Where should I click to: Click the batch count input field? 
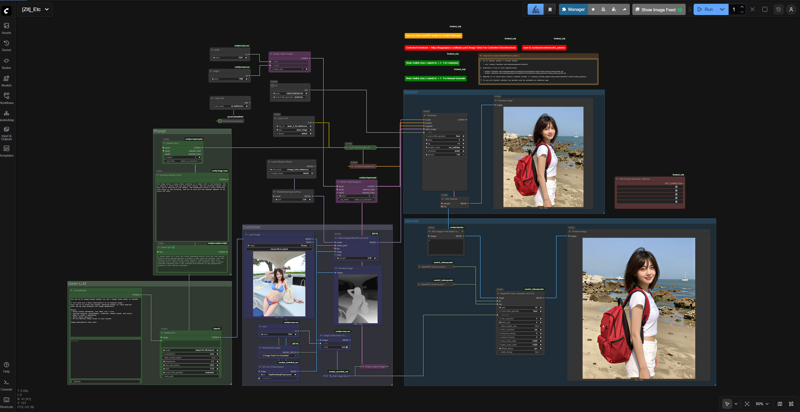coord(734,9)
